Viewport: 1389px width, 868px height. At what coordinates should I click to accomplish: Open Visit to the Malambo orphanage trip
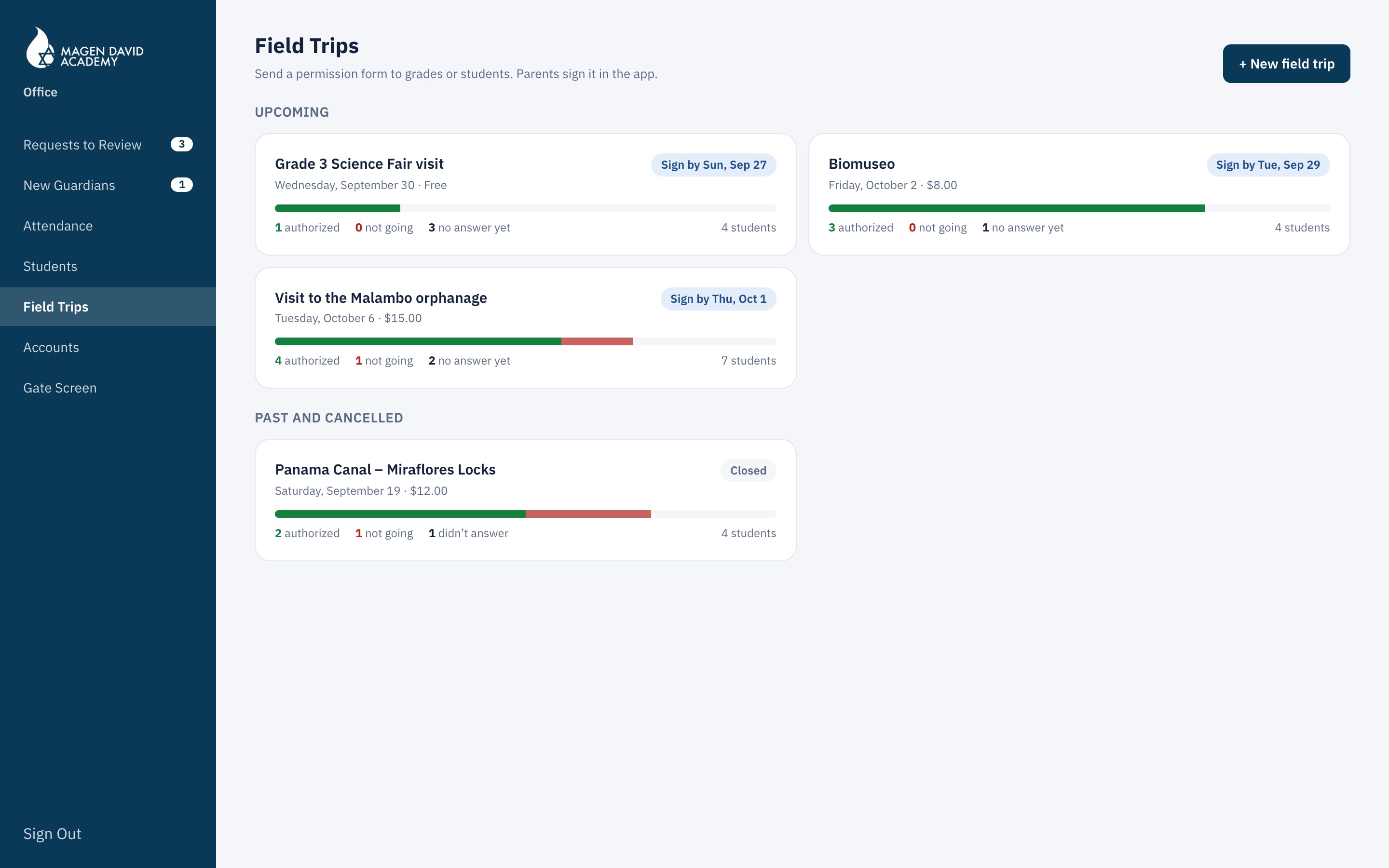tap(525, 328)
